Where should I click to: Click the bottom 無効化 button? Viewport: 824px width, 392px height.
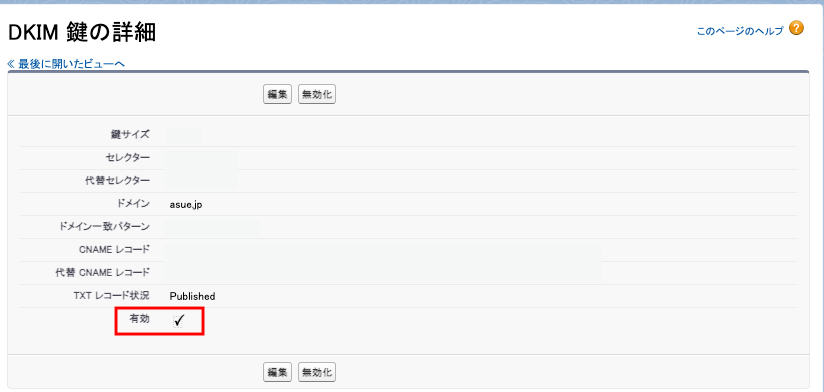pos(317,373)
